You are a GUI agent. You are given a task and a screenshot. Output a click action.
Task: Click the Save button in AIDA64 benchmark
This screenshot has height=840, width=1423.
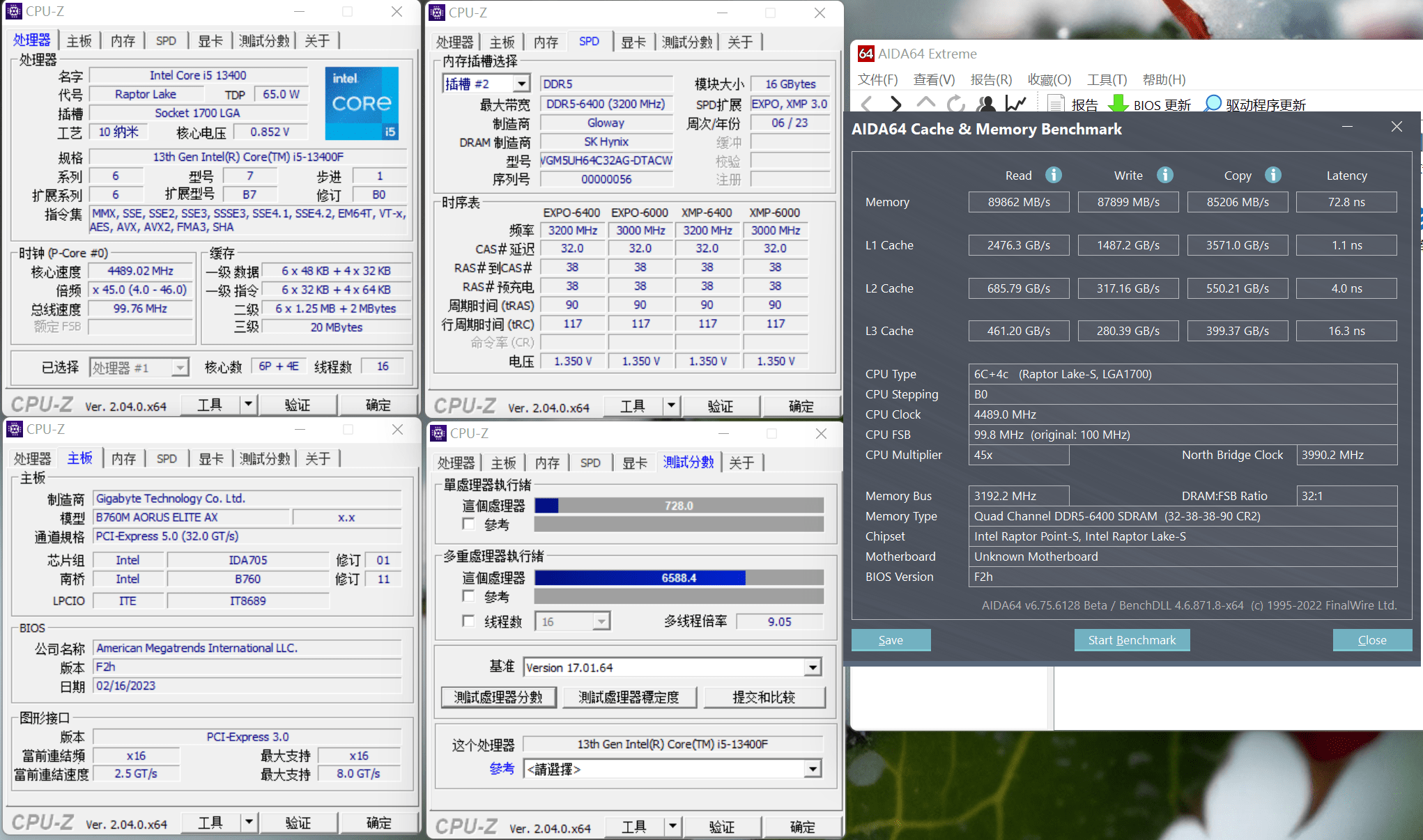(x=891, y=639)
